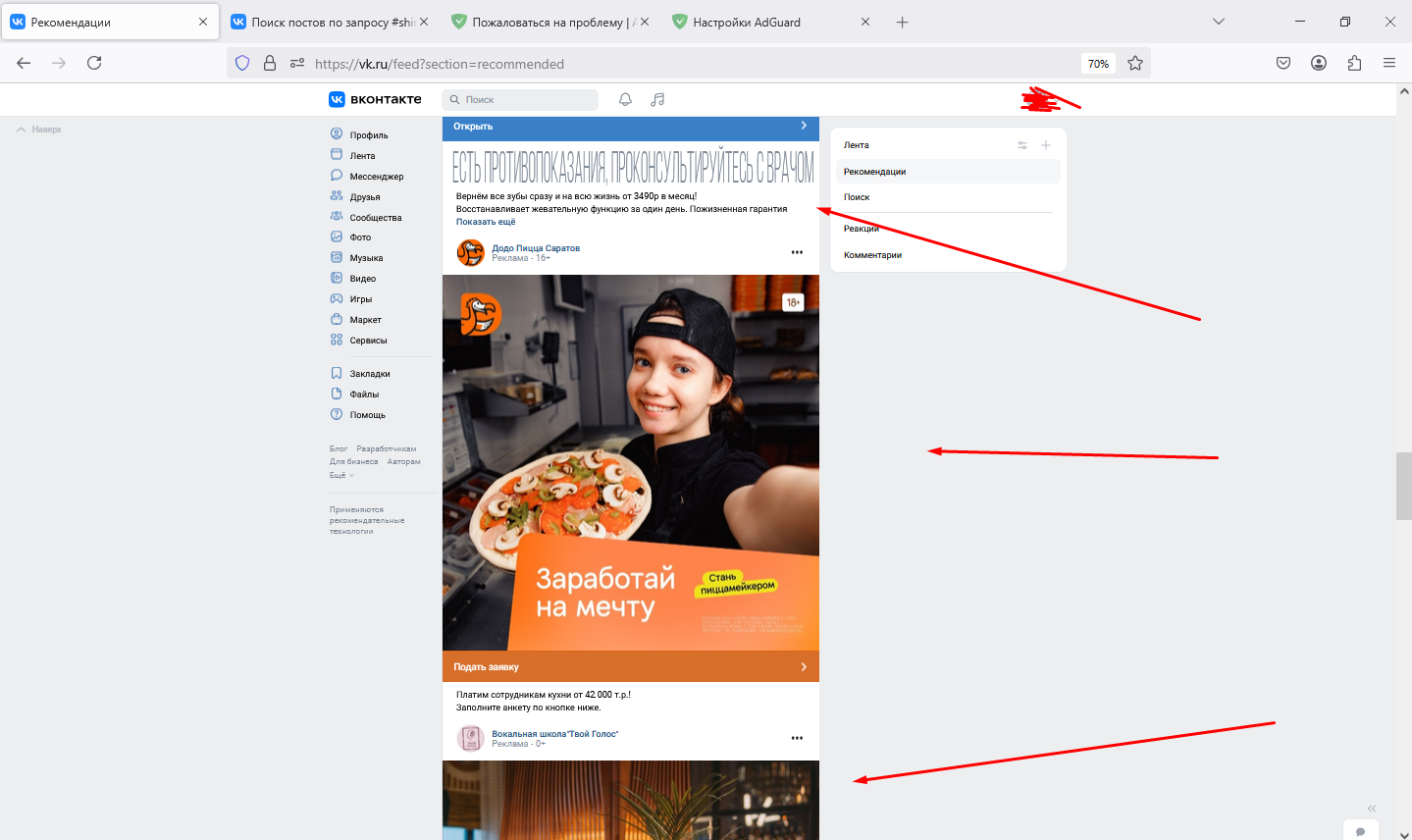The image size is (1412, 840).
Task: Open the Видео section
Action: point(362,278)
